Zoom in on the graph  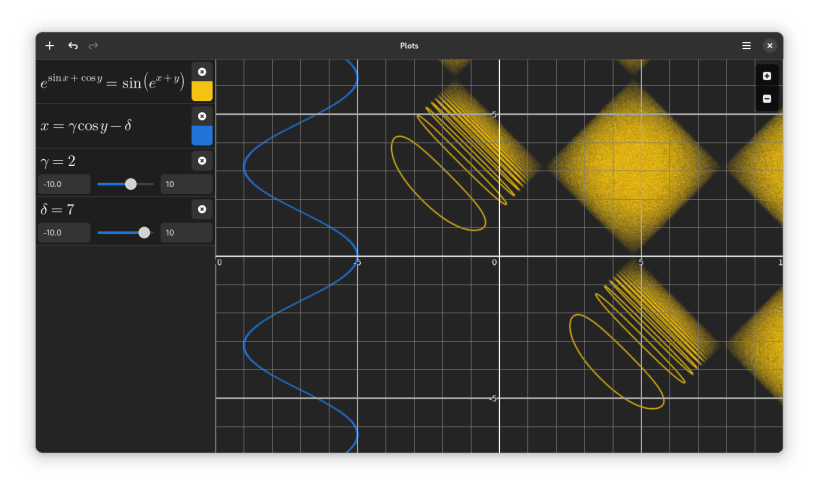(x=767, y=76)
